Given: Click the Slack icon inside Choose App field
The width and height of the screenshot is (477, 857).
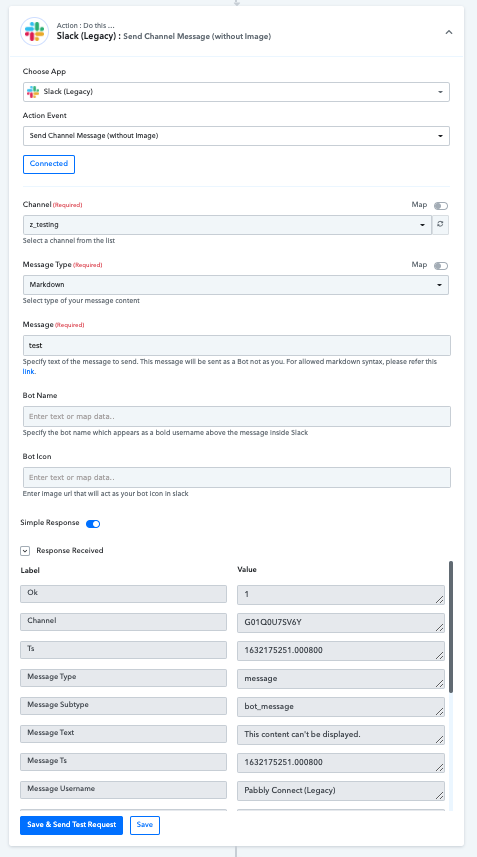Looking at the screenshot, I should click(x=33, y=92).
